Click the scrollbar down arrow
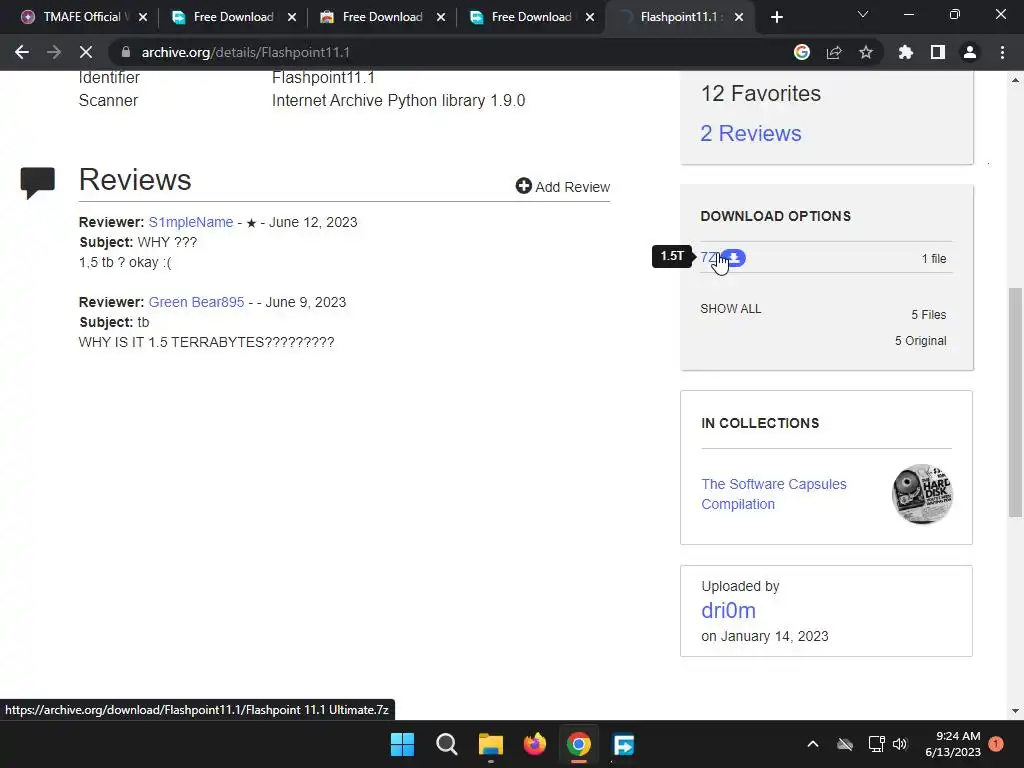This screenshot has height=768, width=1024. tap(1016, 711)
